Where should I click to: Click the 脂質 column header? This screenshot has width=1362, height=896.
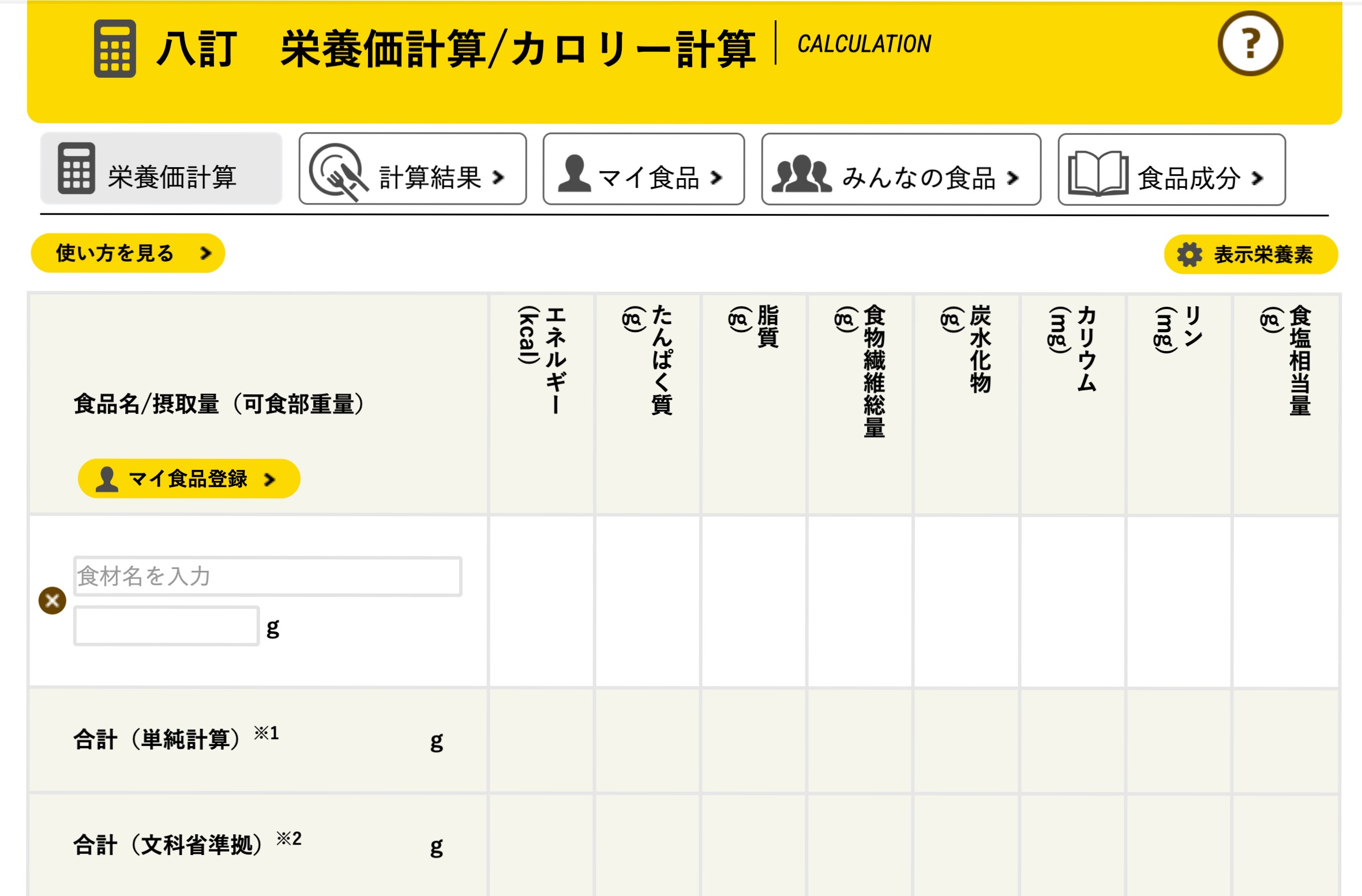click(754, 405)
